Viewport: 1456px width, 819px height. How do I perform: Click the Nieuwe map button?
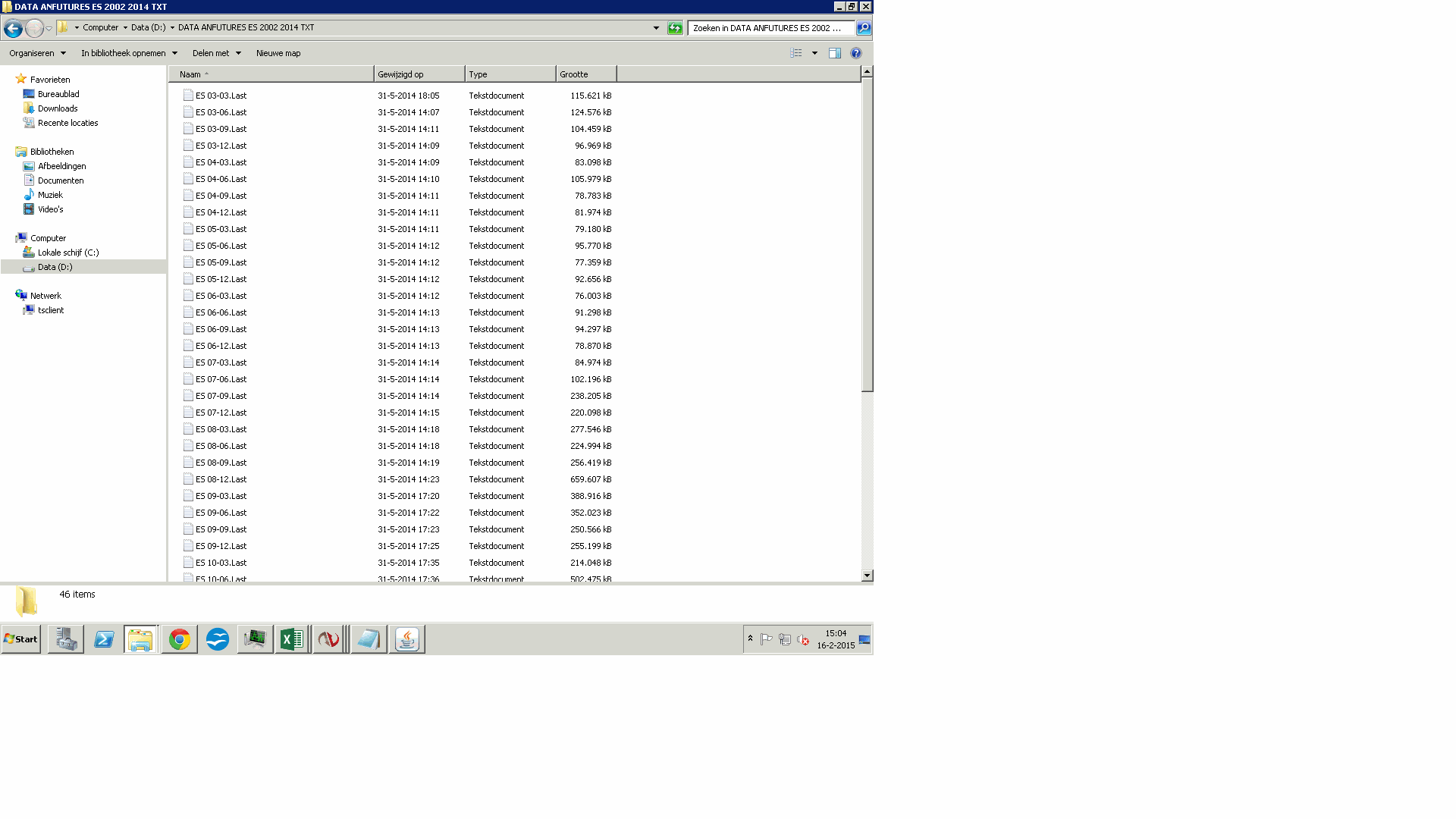point(278,53)
